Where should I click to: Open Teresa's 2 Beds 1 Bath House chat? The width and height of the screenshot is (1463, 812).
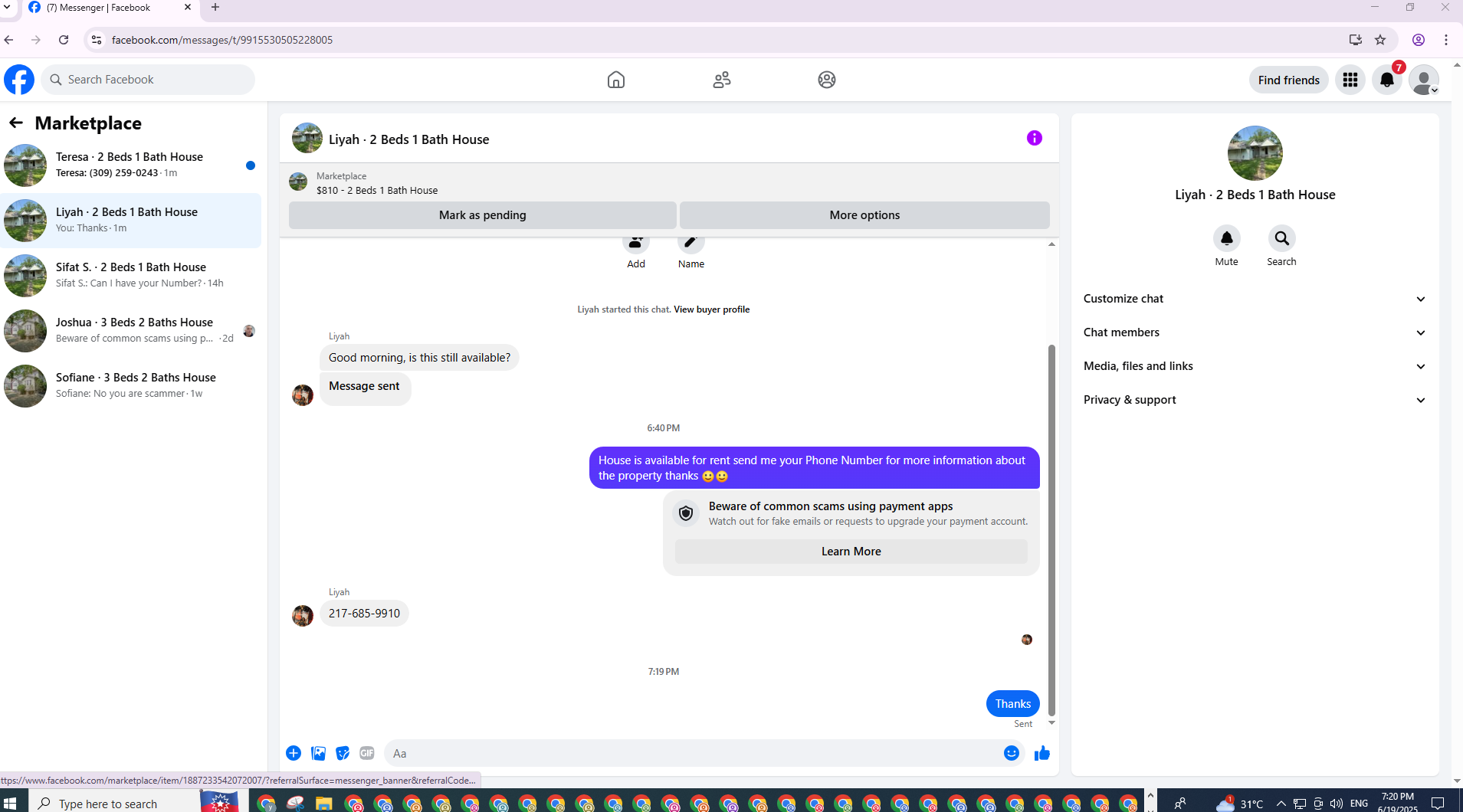131,165
